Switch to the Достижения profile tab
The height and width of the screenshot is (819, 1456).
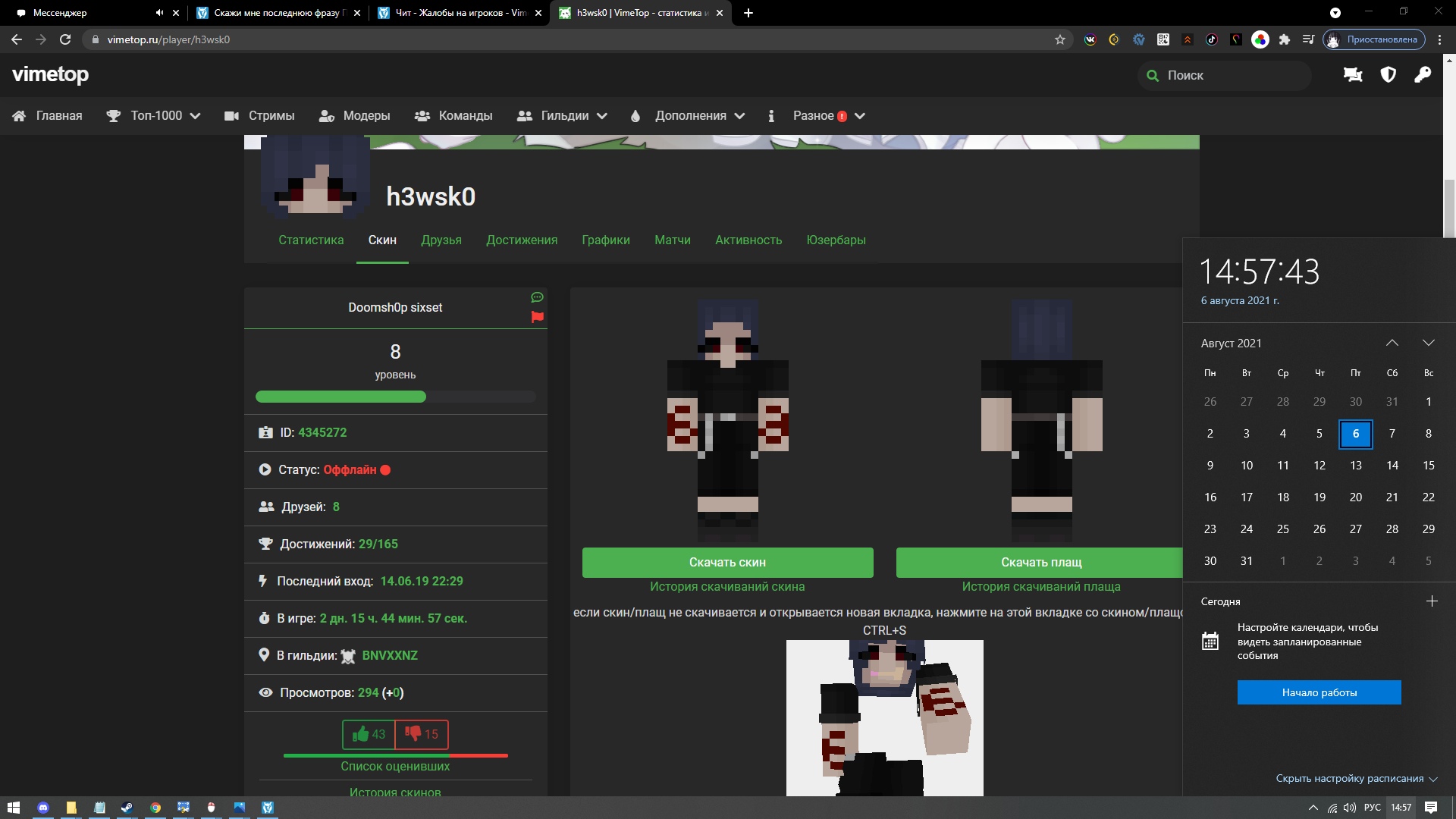click(x=522, y=240)
